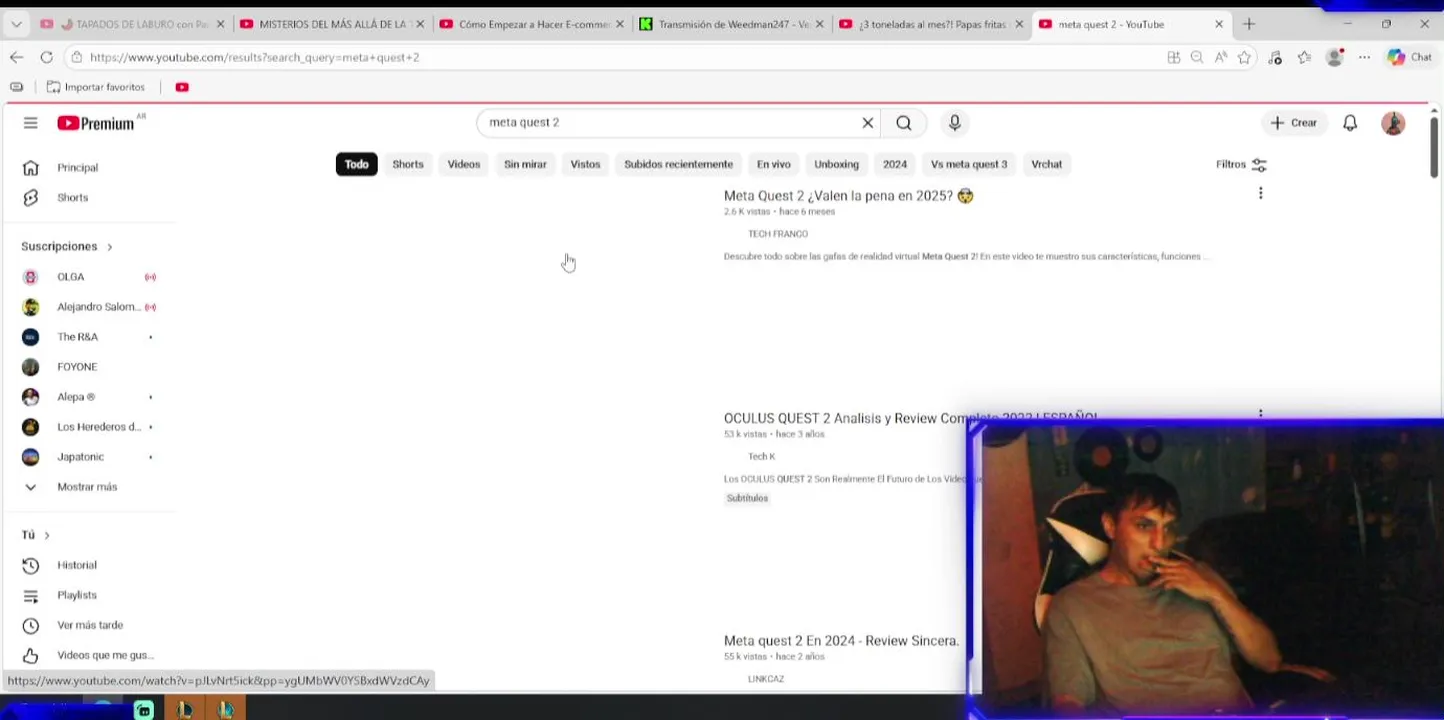Open Edge settings and more ellipsis
Screen dimensions: 1444x720
[1364, 57]
